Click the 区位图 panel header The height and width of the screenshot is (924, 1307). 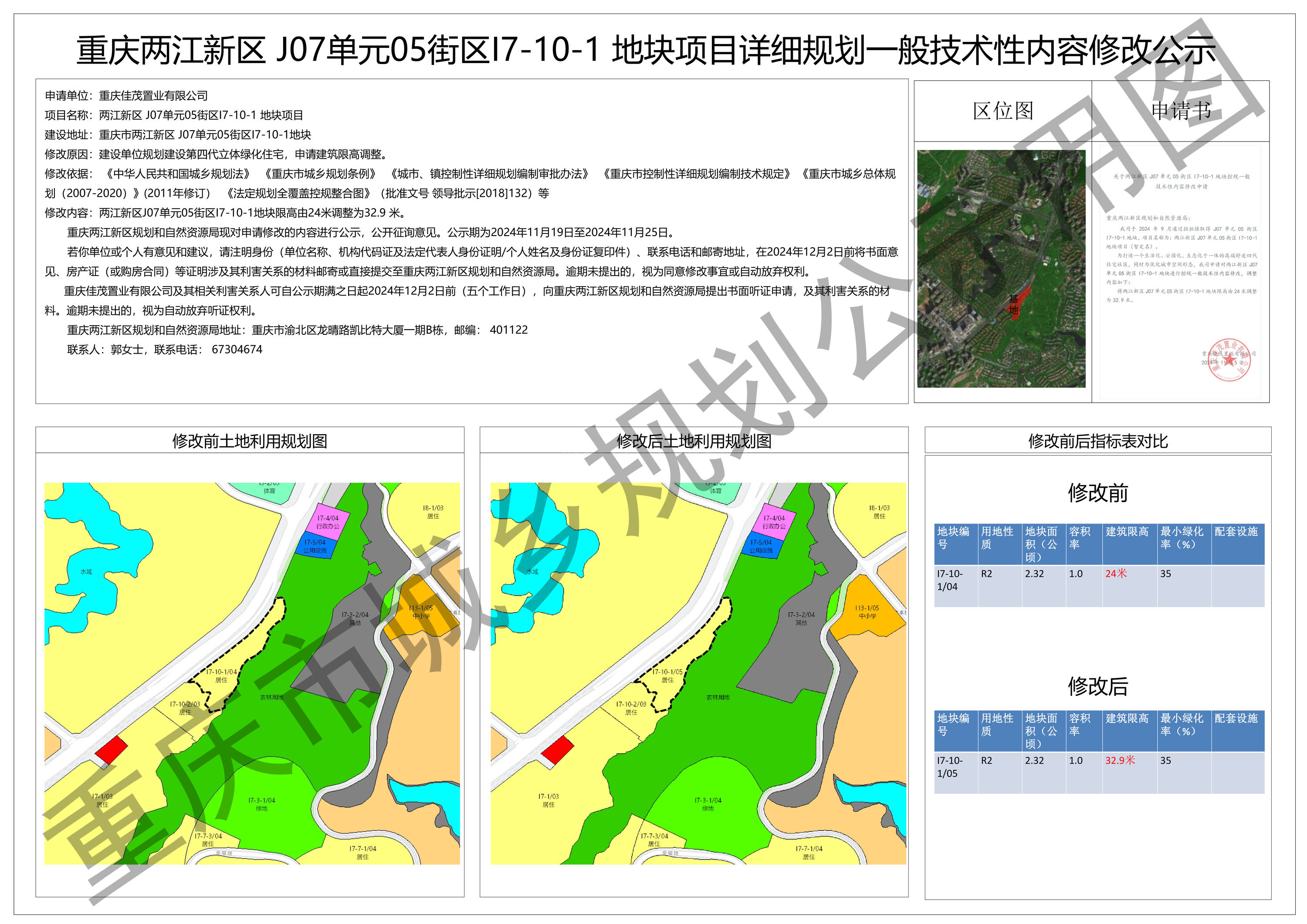(1003, 111)
